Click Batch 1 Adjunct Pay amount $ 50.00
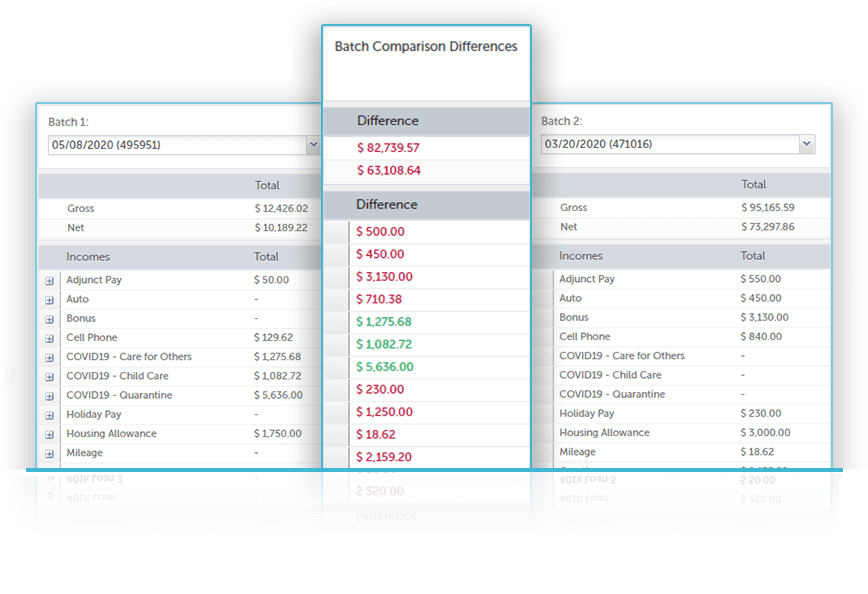 271,280
